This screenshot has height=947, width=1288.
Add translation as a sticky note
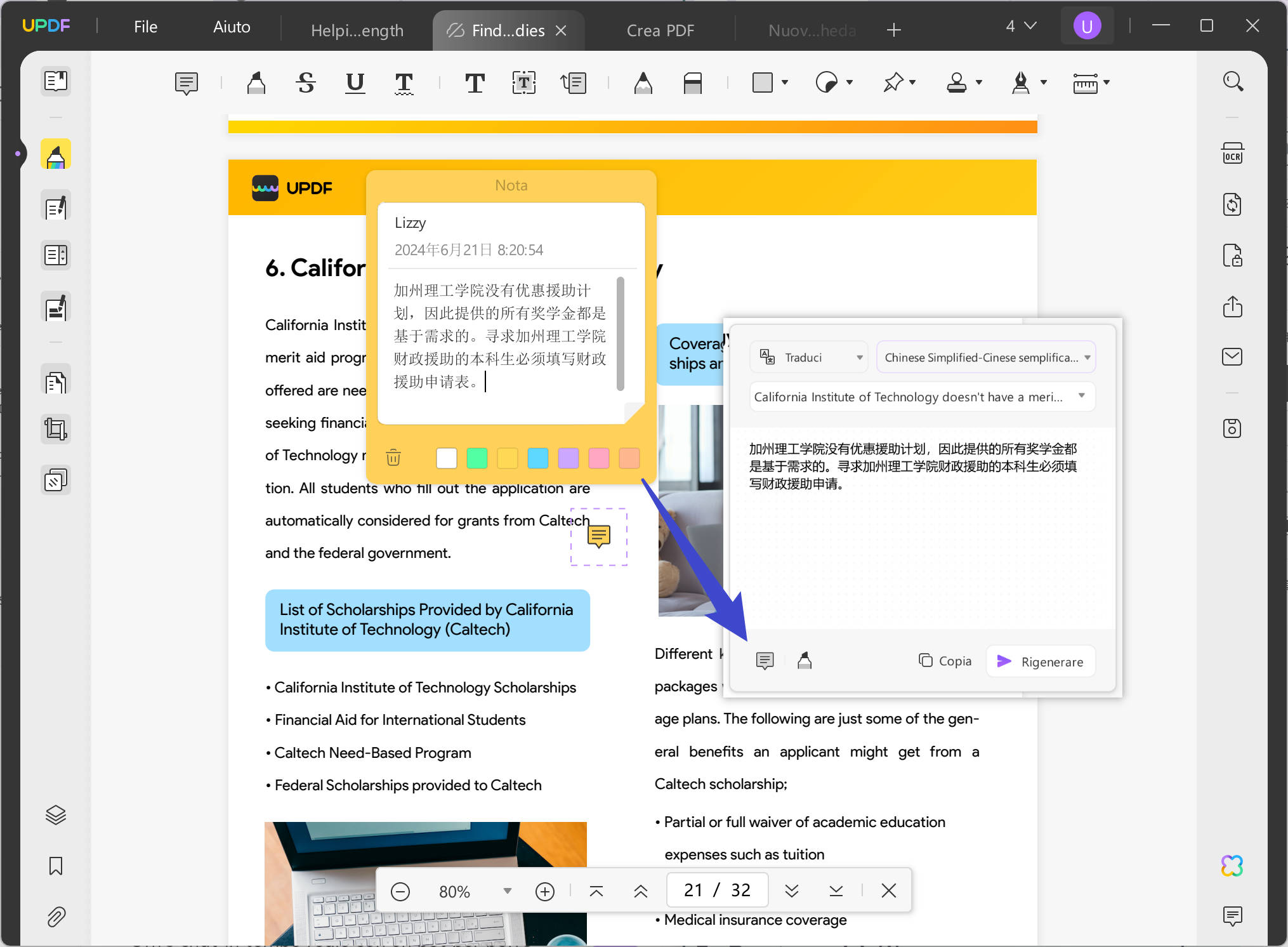765,661
